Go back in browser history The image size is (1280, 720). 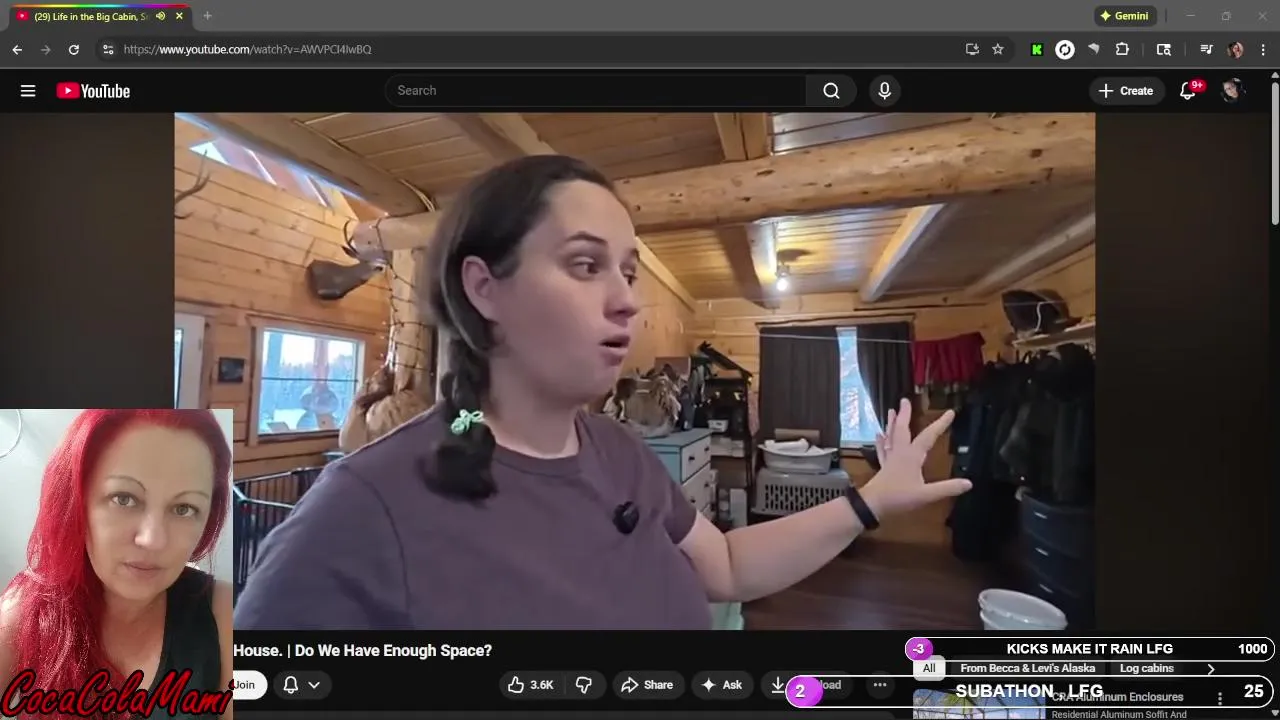tap(17, 49)
